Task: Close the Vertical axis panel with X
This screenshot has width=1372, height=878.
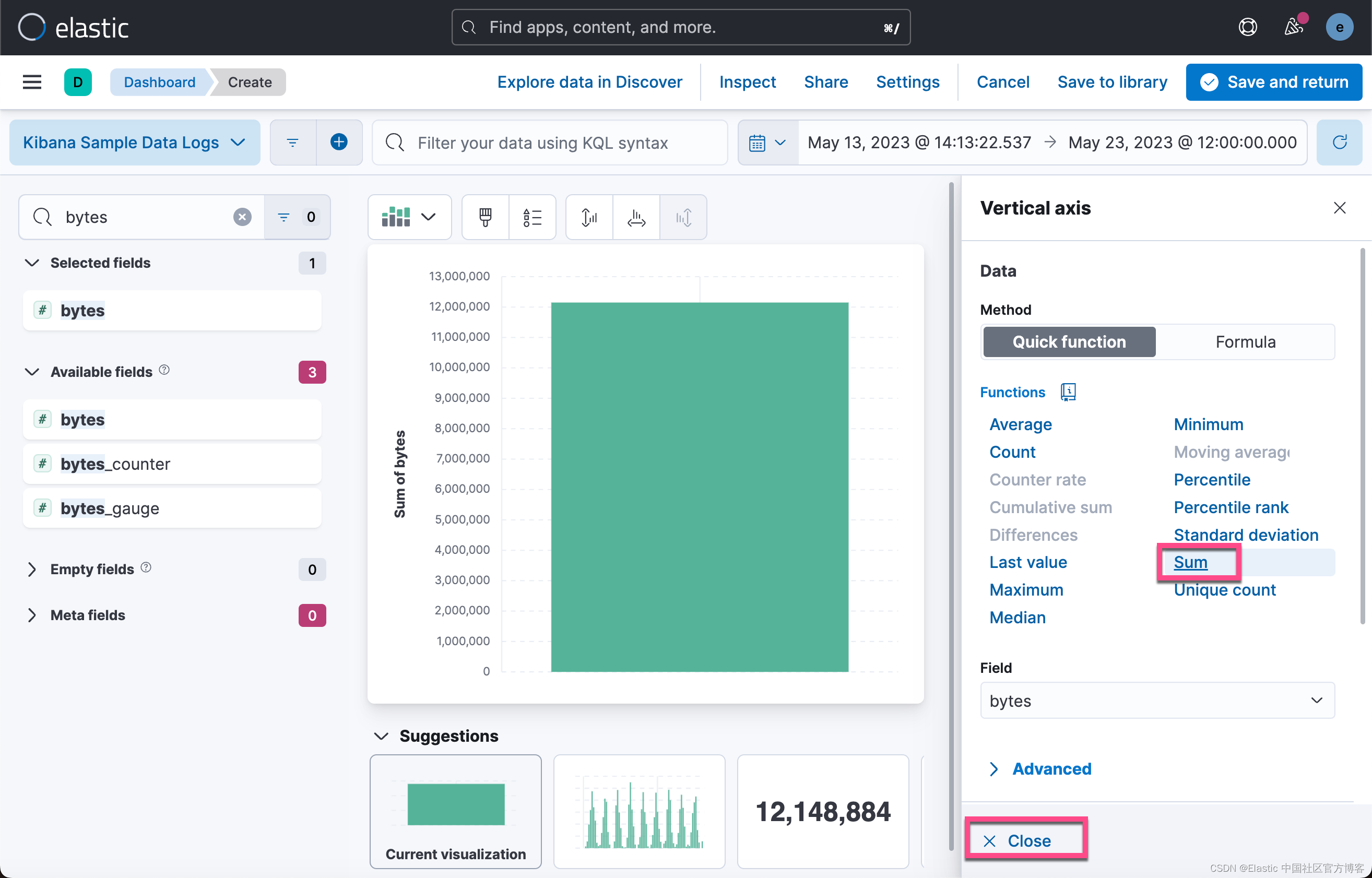Action: 1340,208
